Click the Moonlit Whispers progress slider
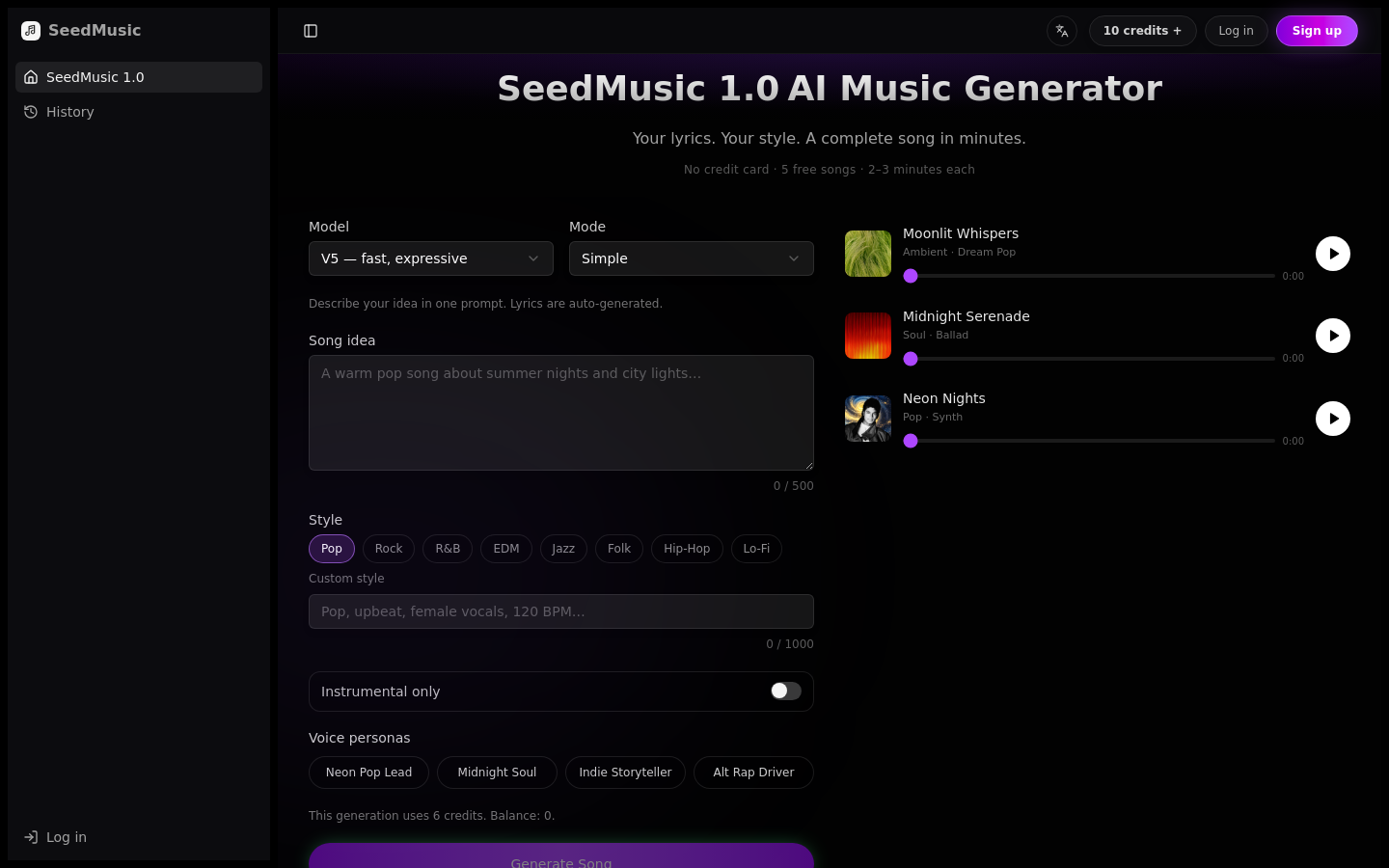 coord(1089,276)
